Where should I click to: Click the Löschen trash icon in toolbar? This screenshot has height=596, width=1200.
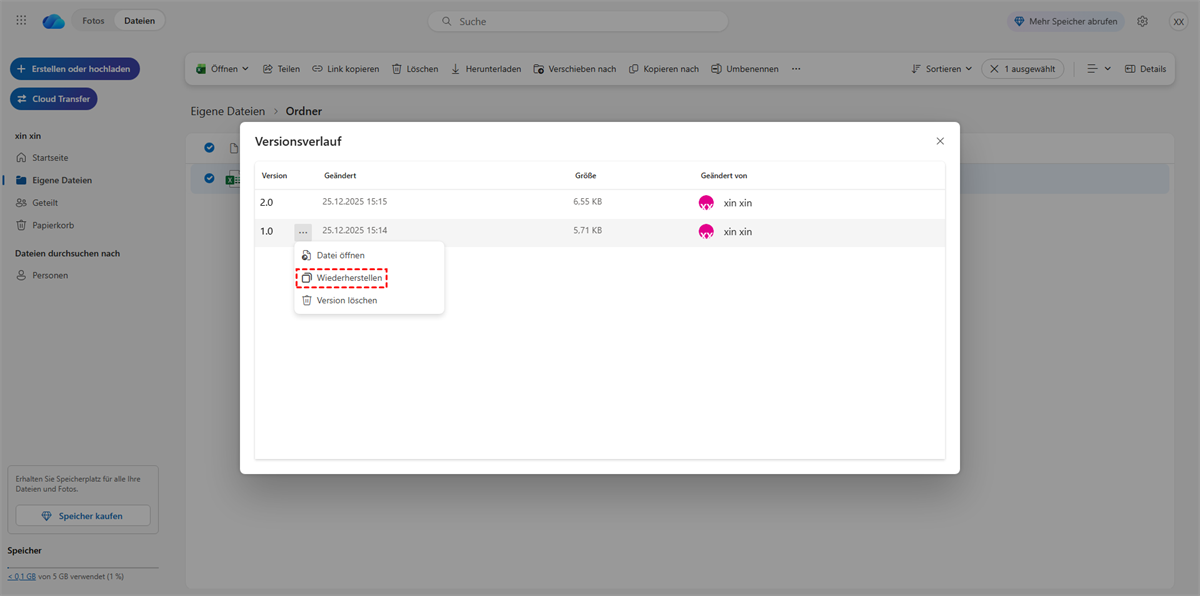[397, 69]
